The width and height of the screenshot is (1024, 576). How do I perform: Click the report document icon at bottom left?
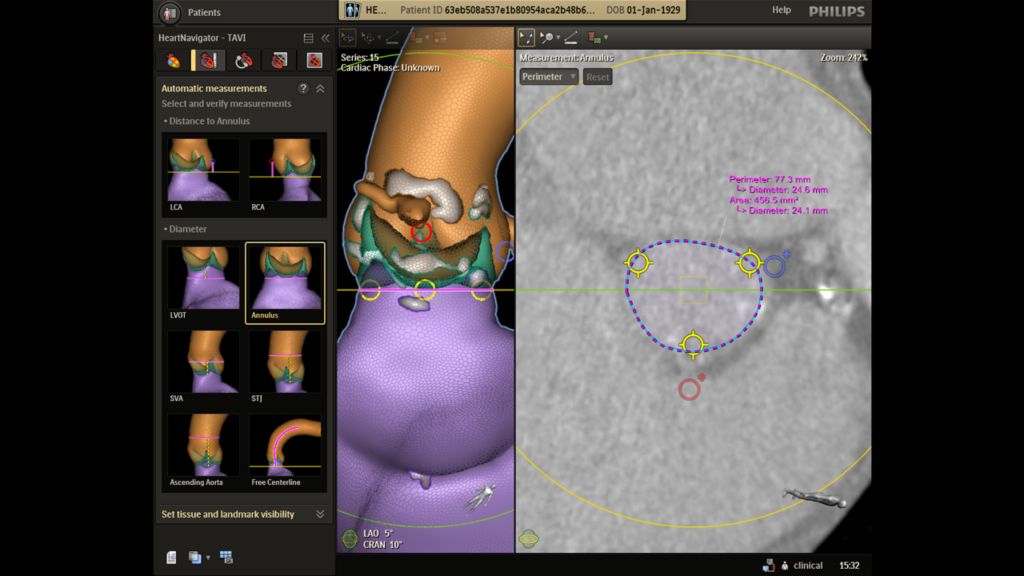pos(171,557)
